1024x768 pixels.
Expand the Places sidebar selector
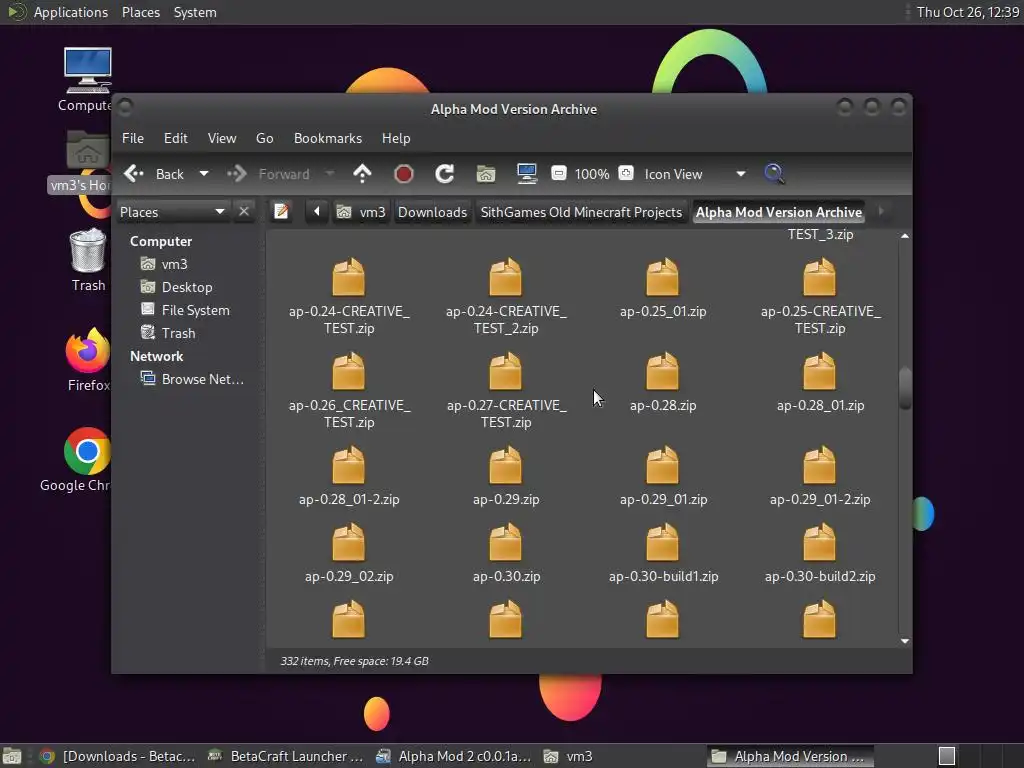[x=219, y=212]
